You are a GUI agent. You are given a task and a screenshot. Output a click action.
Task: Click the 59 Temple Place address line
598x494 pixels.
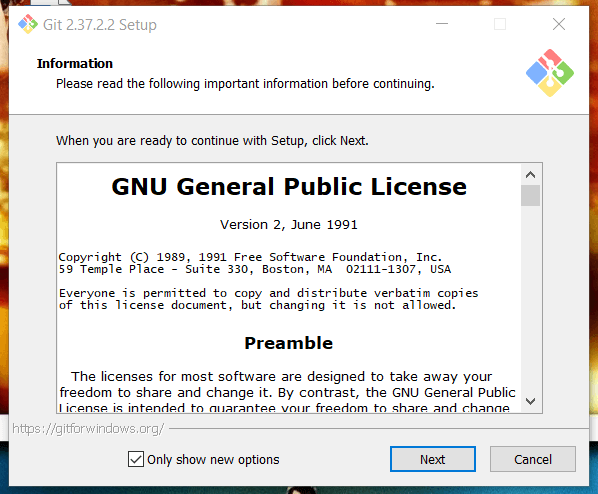255,269
